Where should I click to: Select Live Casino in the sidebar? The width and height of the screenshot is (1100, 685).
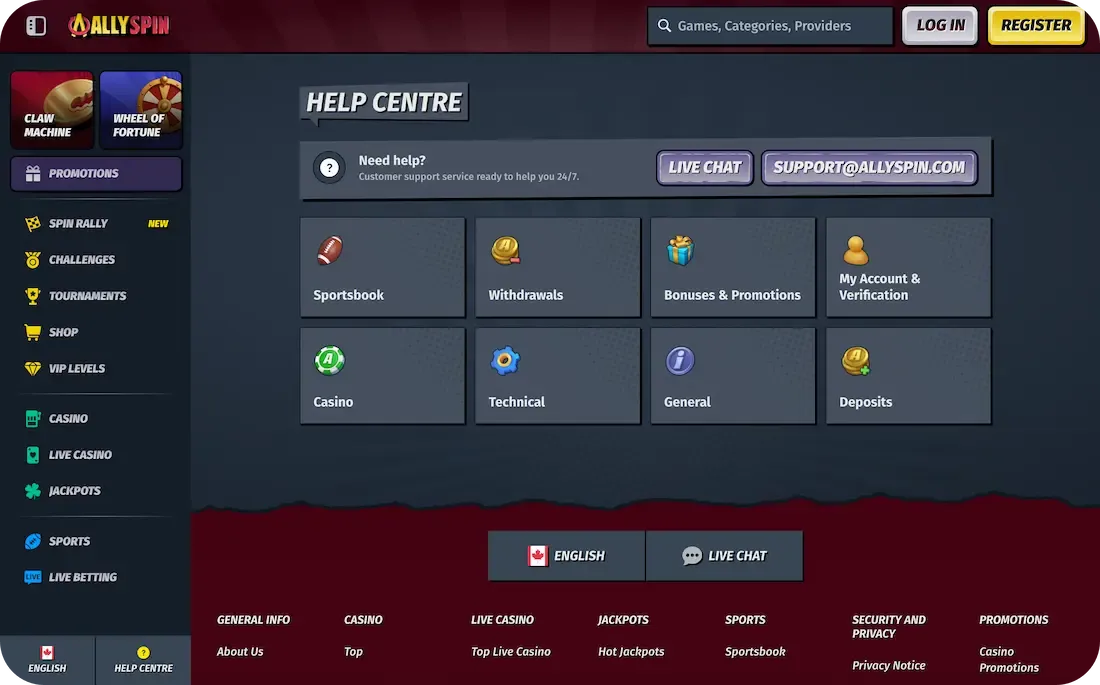tap(80, 455)
